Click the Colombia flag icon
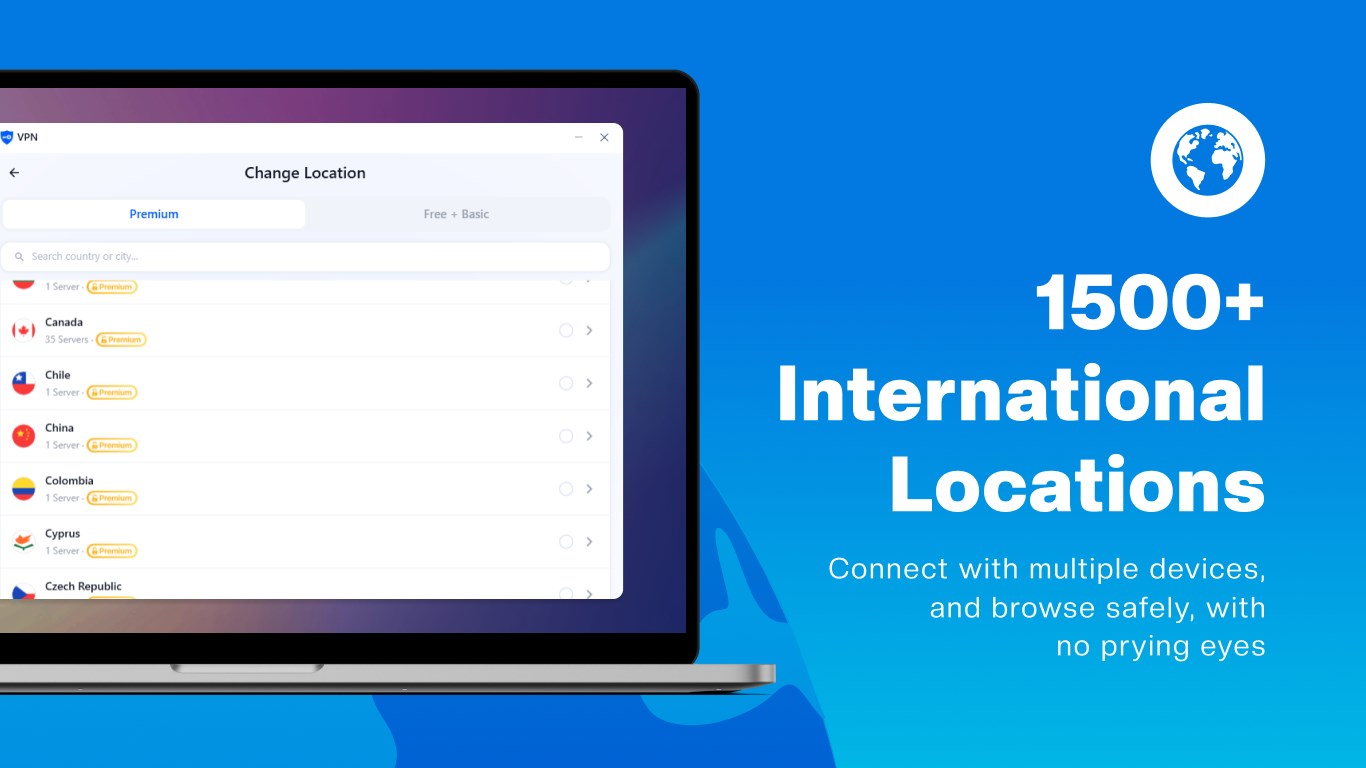The height and width of the screenshot is (768, 1366). pyautogui.click(x=23, y=489)
